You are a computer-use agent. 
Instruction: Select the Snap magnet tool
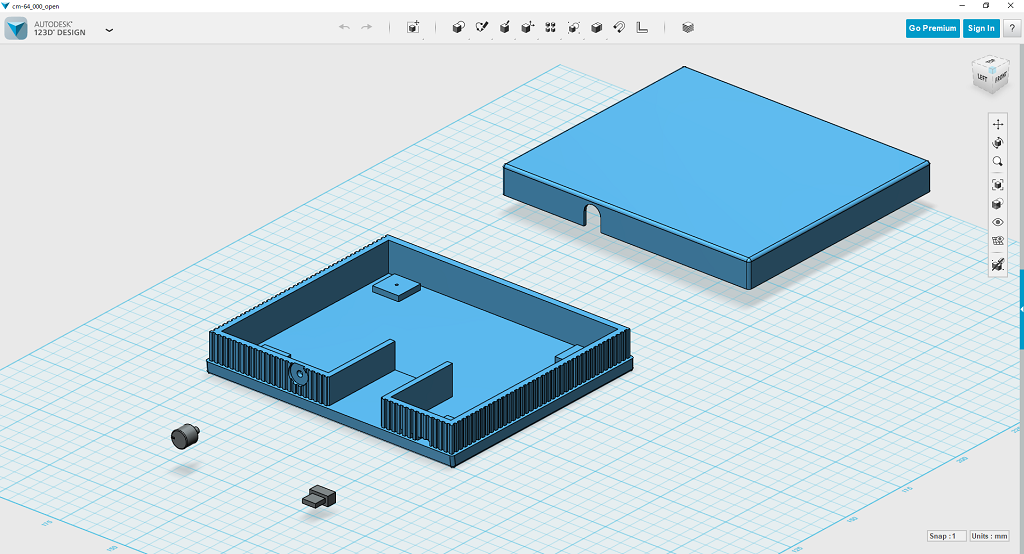[619, 28]
